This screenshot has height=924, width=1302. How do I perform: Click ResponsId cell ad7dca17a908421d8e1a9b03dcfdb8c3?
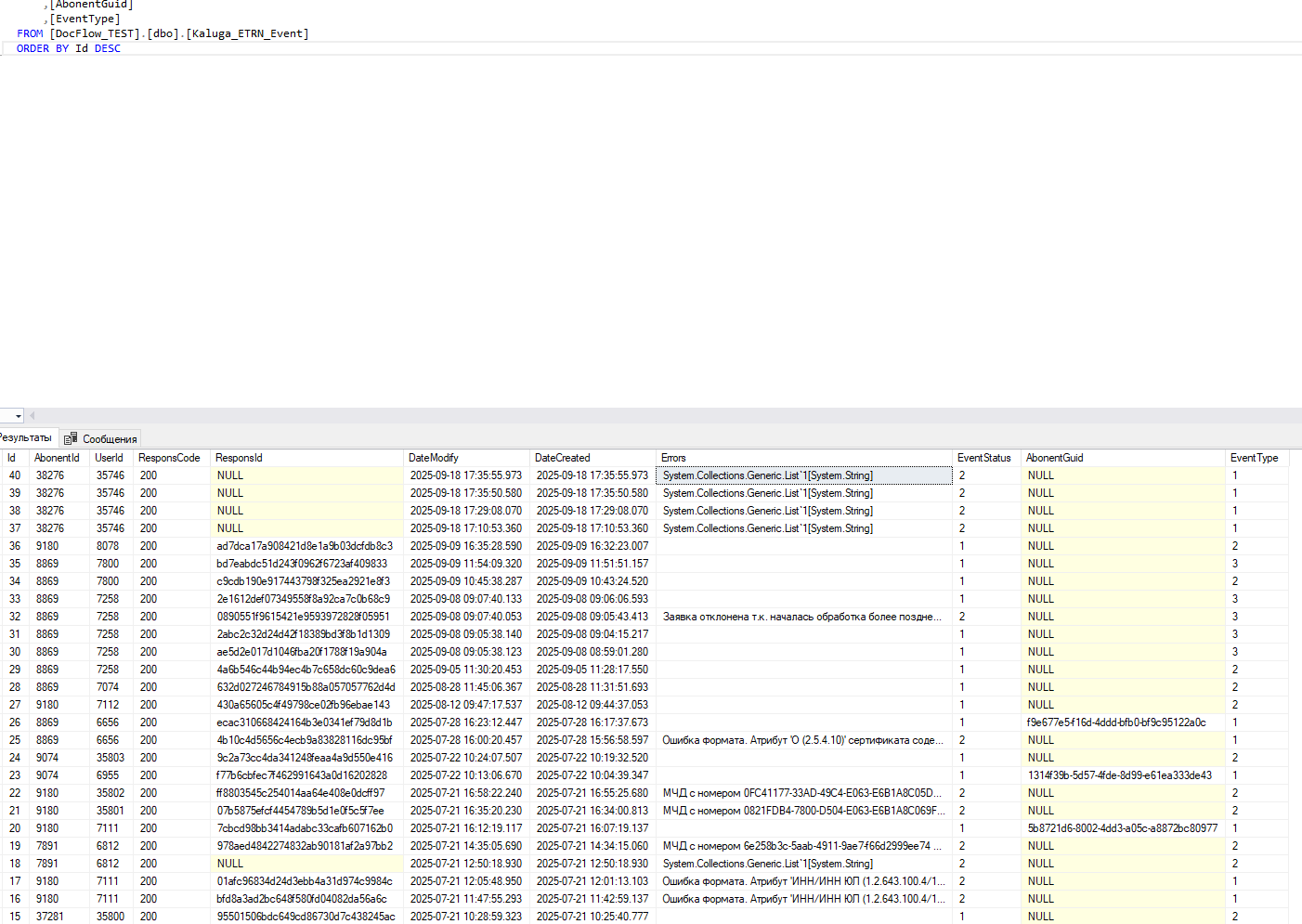point(306,546)
